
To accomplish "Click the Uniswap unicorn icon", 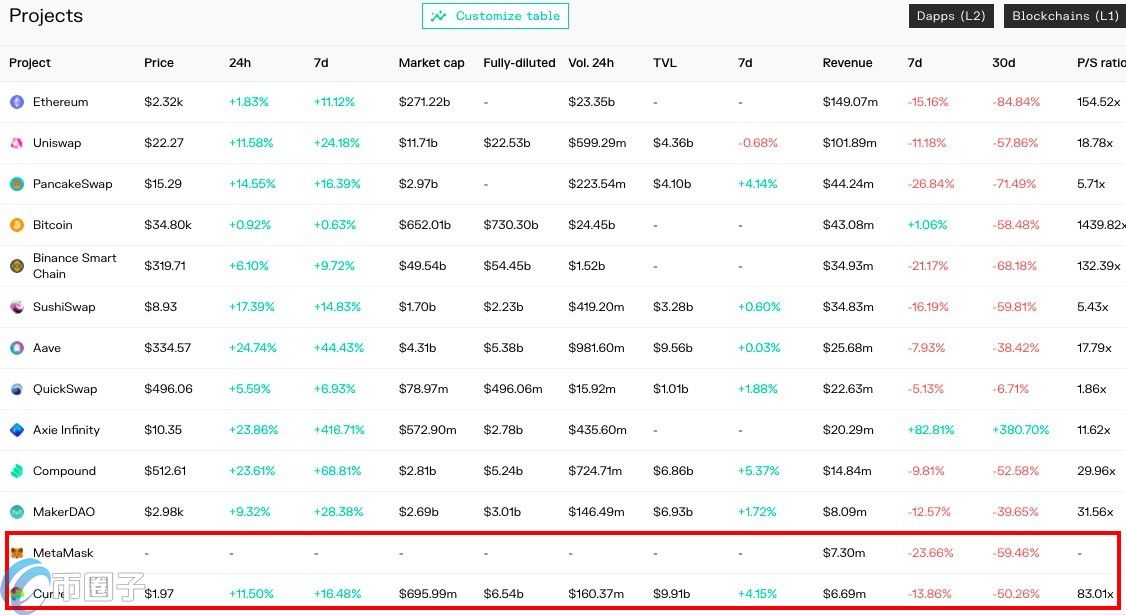I will [x=17, y=143].
